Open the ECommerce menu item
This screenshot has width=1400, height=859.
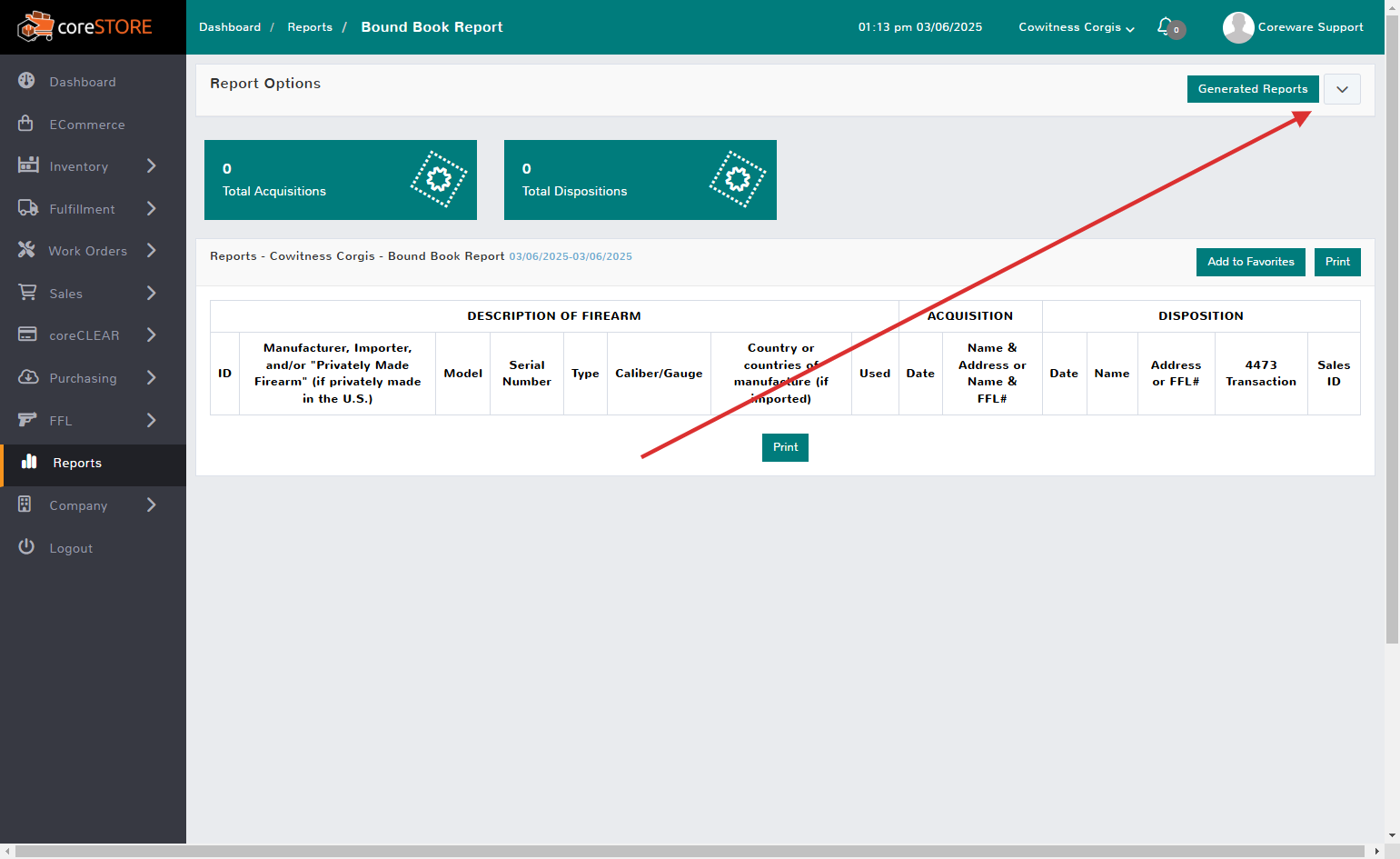click(93, 124)
